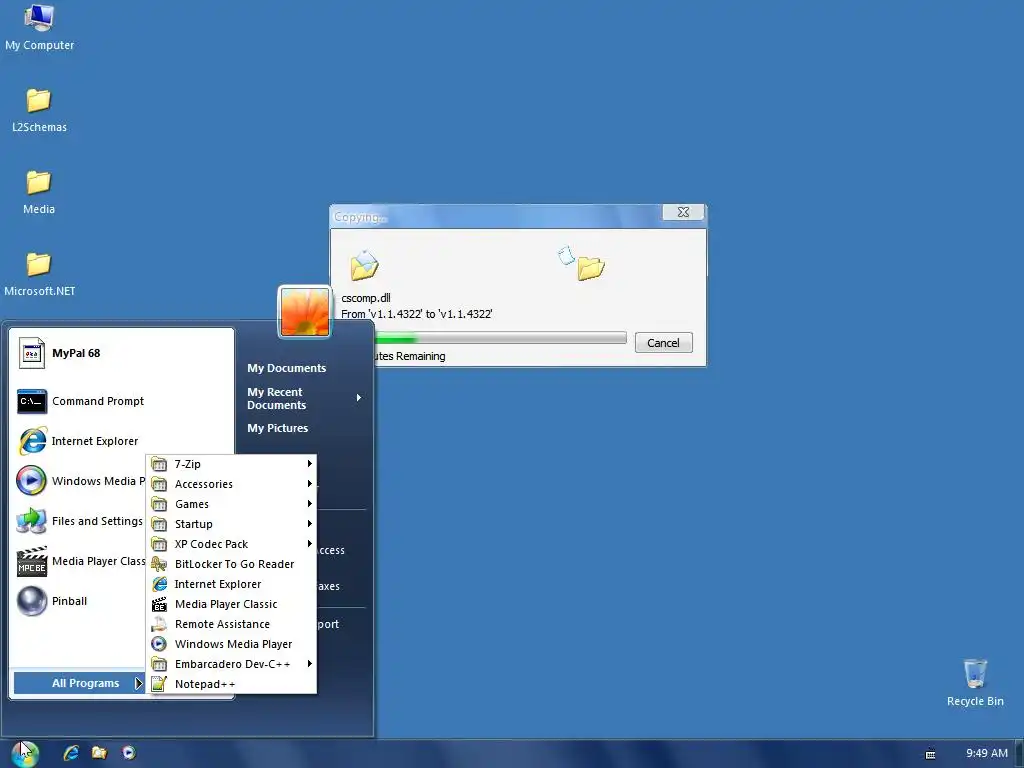Click the cscomp.dll file name text

coord(366,298)
